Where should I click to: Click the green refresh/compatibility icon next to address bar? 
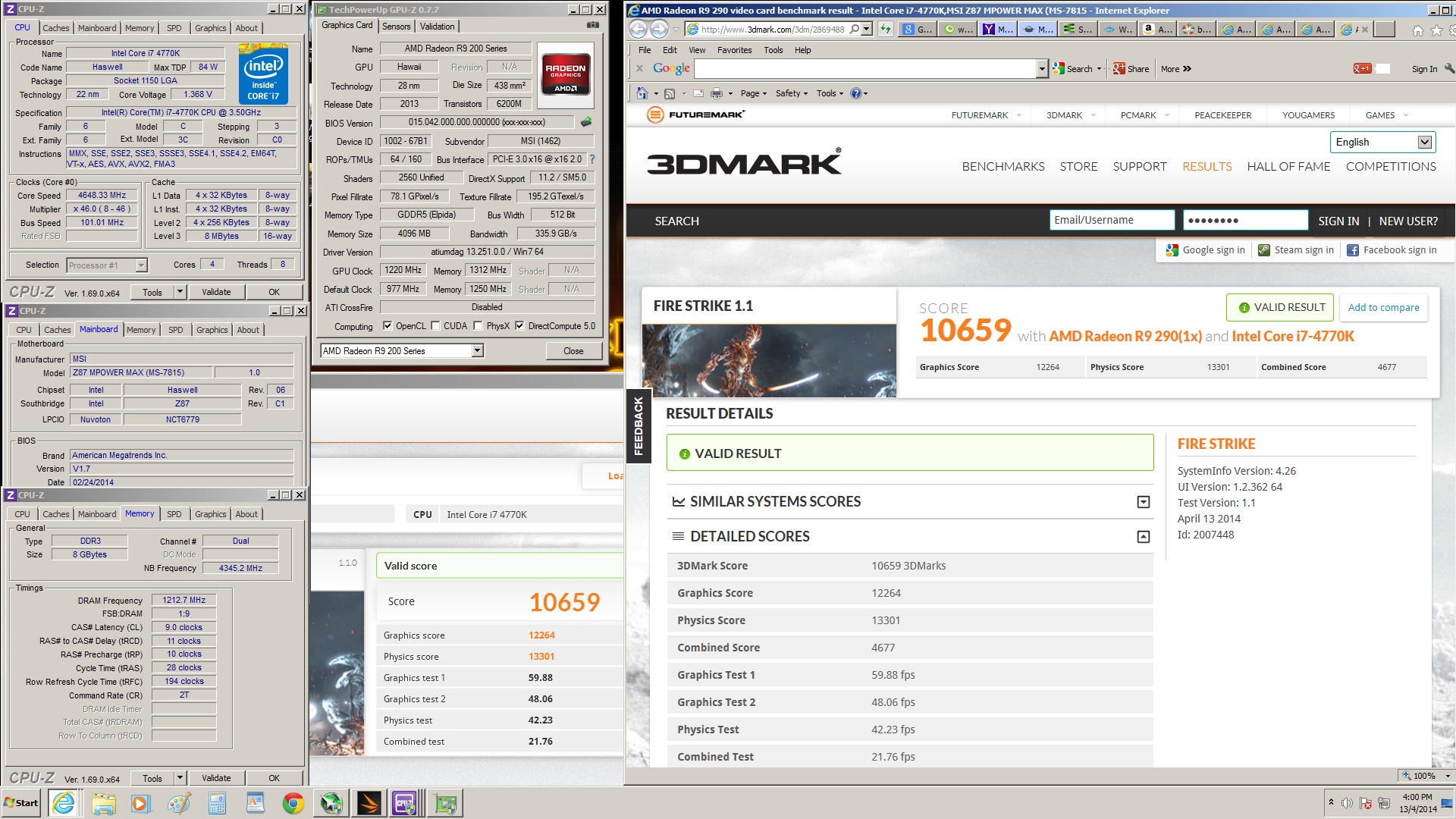click(885, 29)
